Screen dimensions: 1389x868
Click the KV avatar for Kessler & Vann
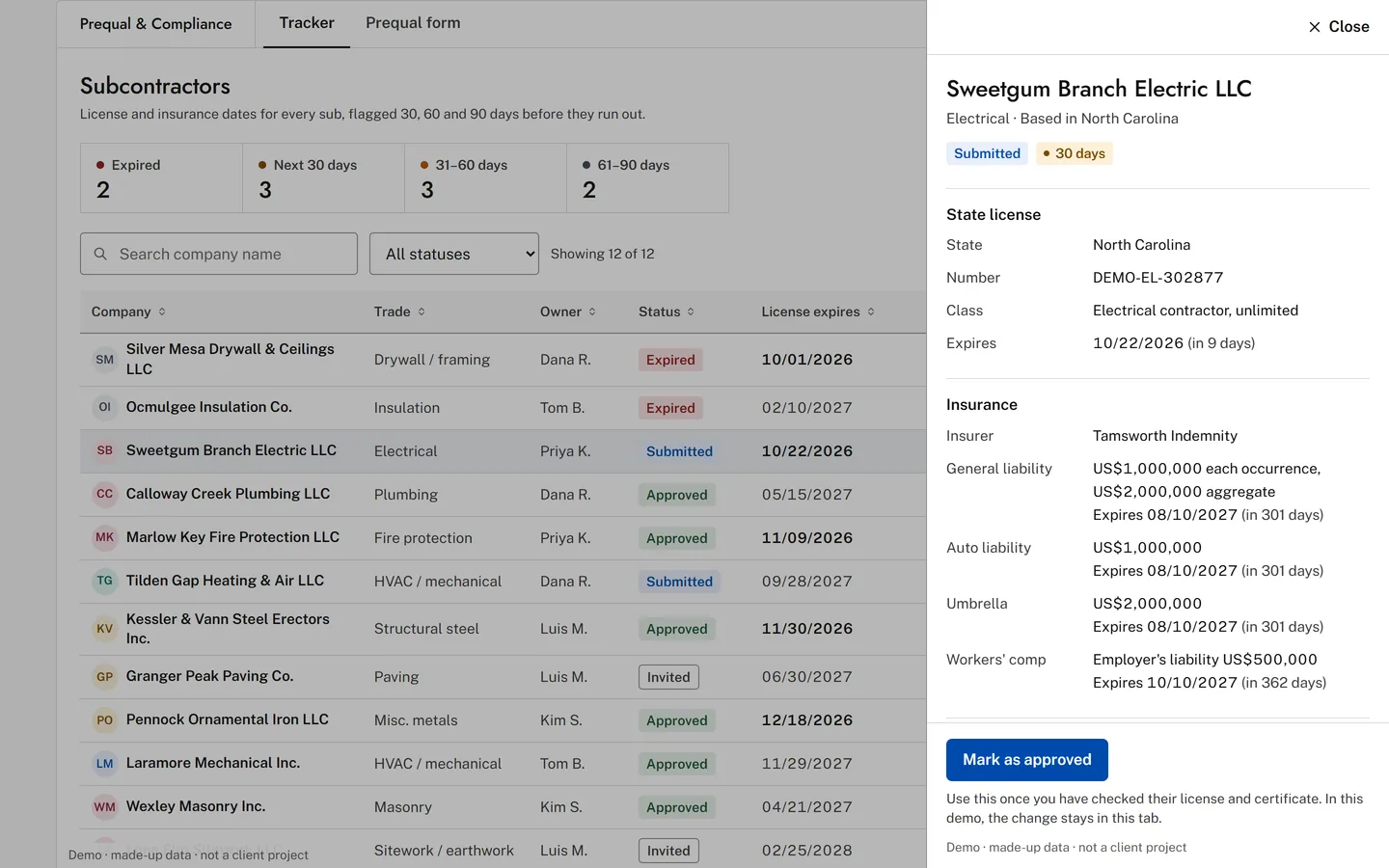click(105, 629)
